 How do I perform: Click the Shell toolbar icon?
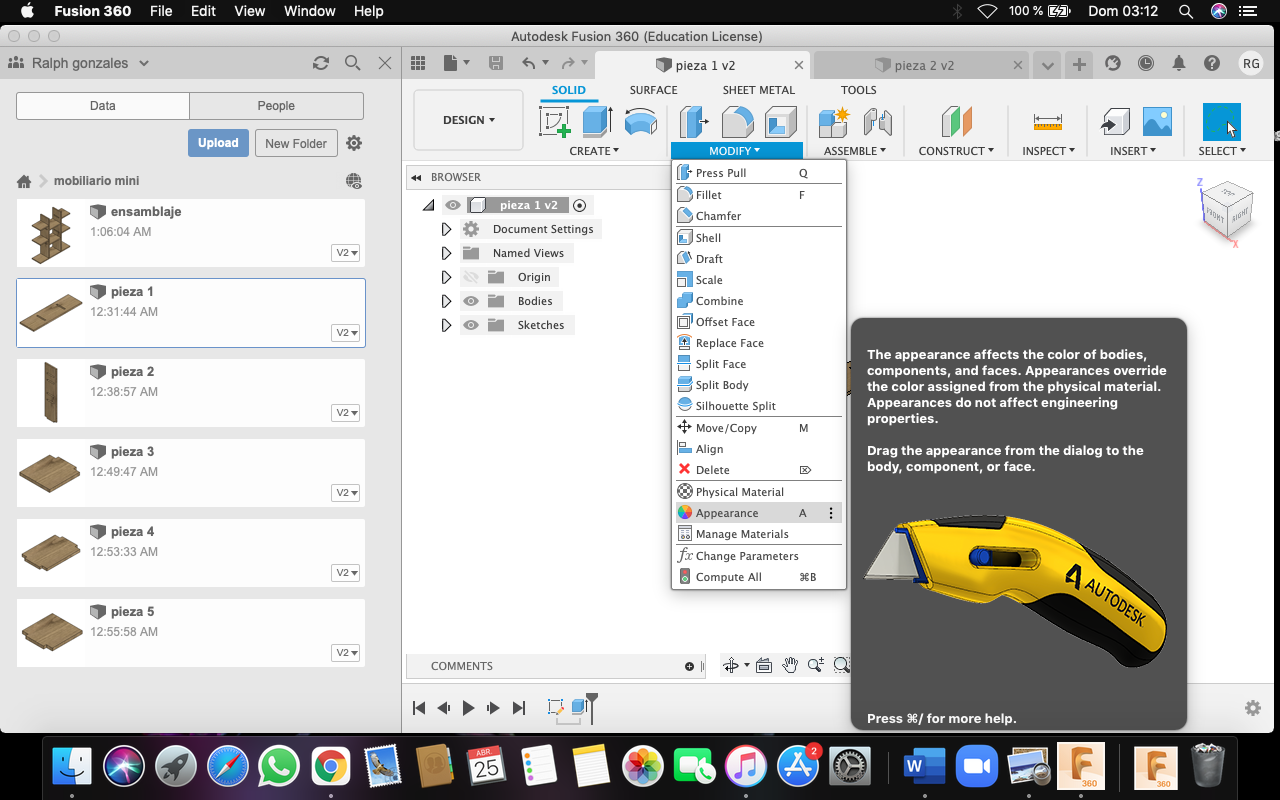[780, 122]
